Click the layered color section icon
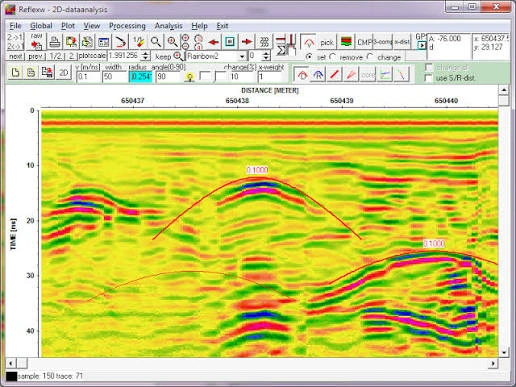This screenshot has height=387, width=516. pos(346,42)
